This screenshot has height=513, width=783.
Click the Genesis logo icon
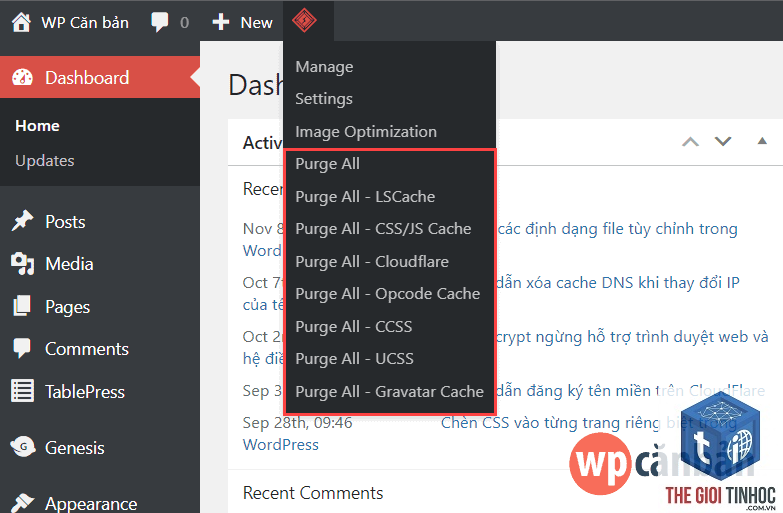(x=23, y=447)
